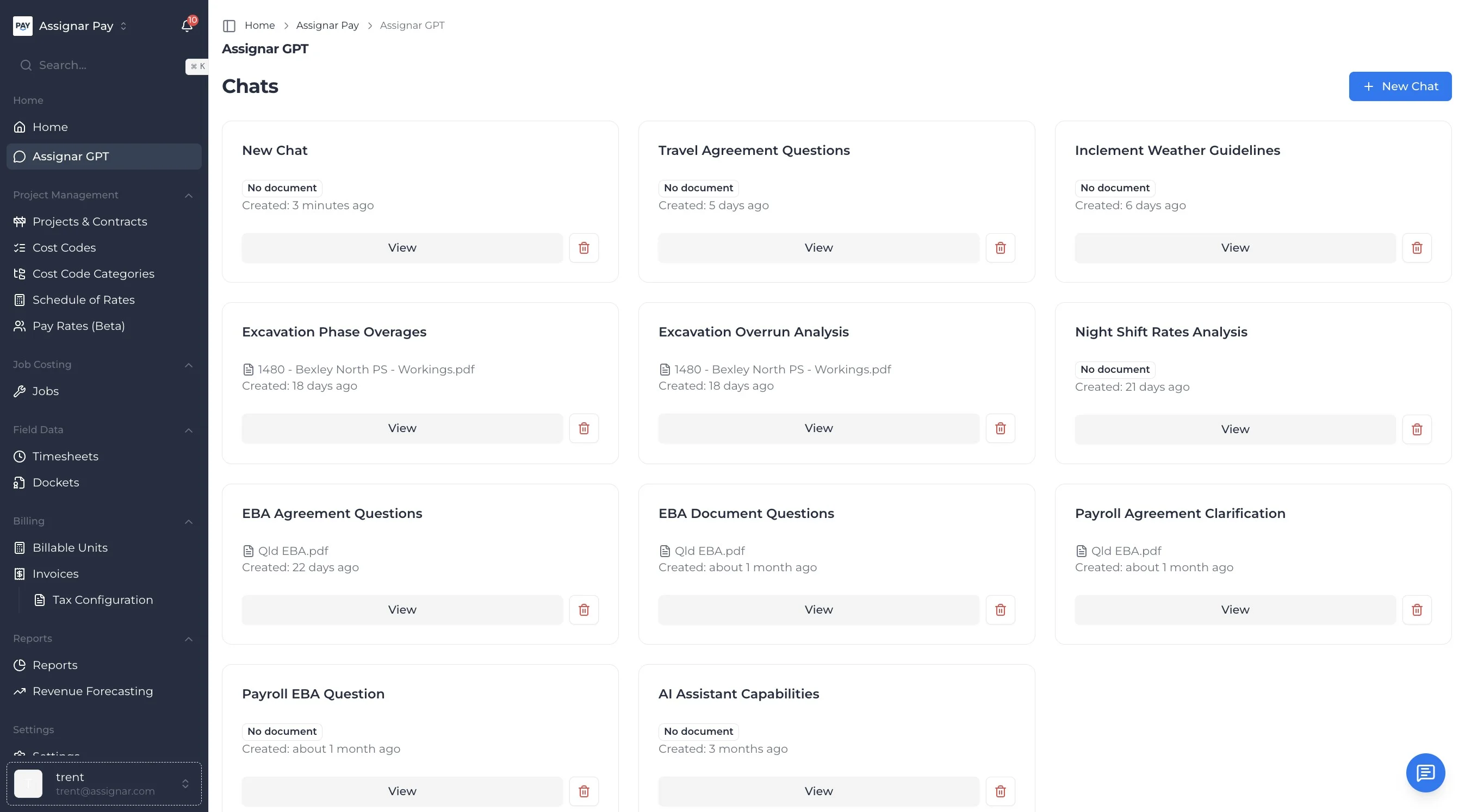Delete the Travel Agreement Questions chat
The width and height of the screenshot is (1465, 812).
1000,248
